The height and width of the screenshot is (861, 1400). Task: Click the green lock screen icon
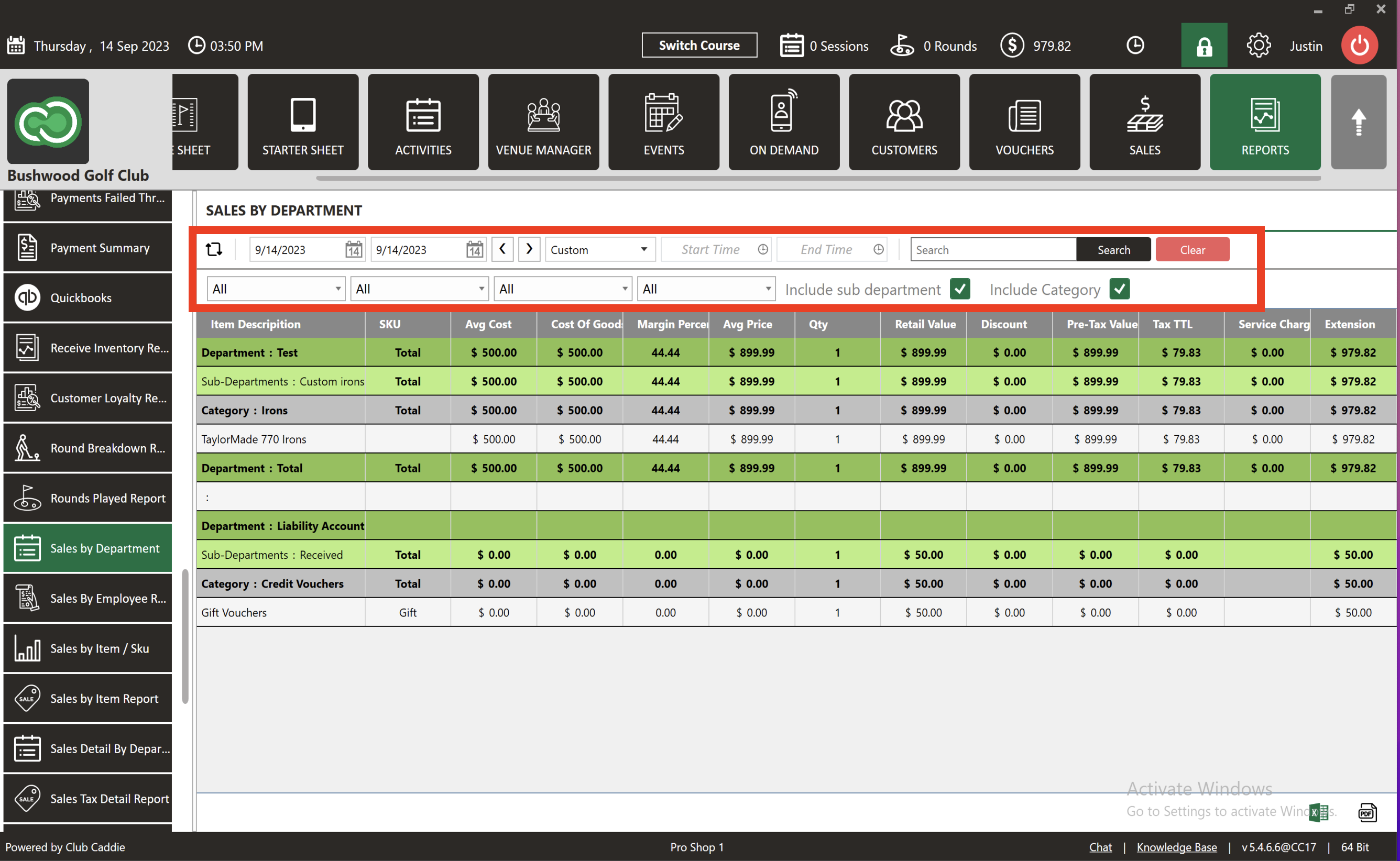(x=1204, y=46)
